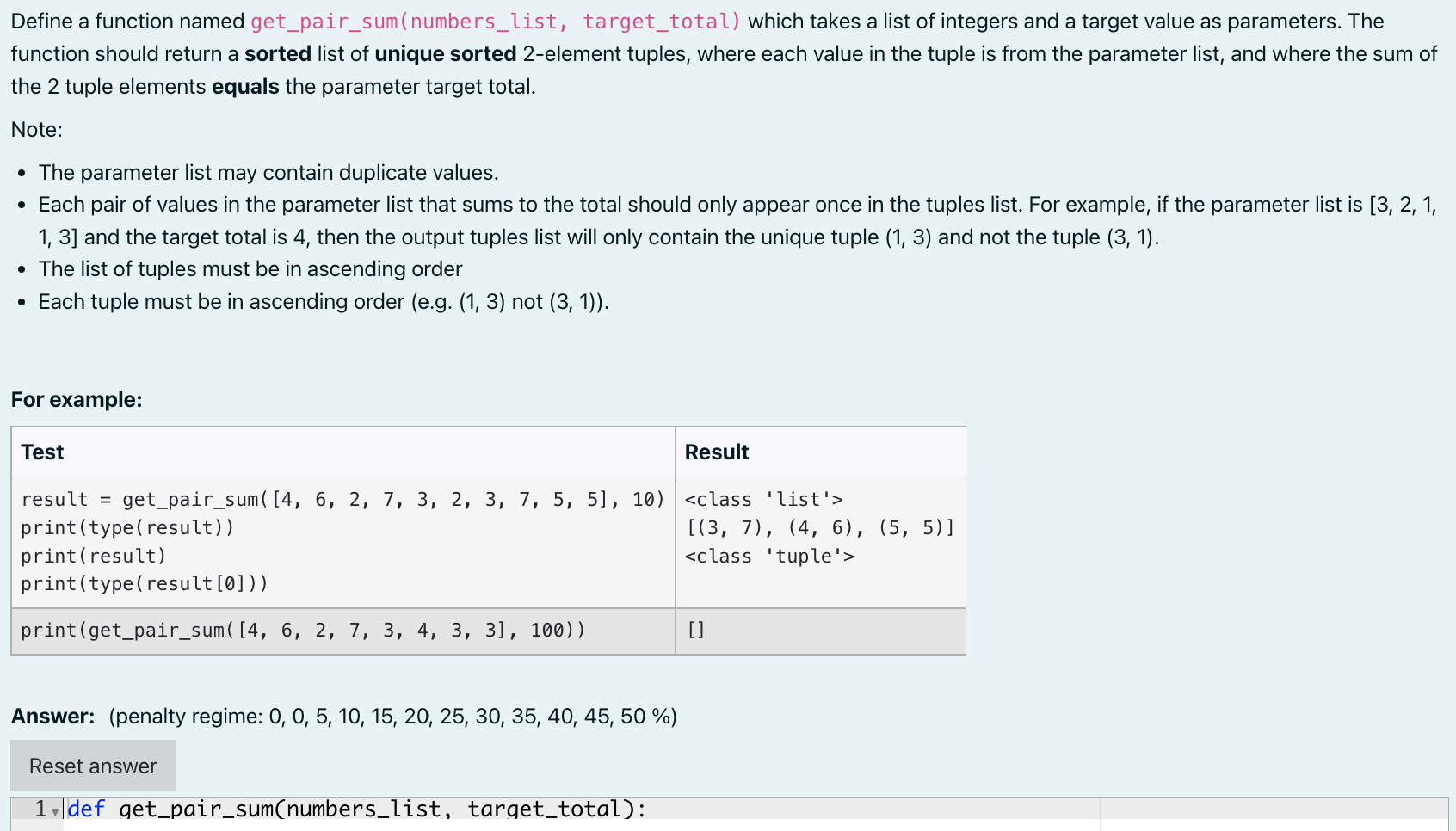Click the Note section label
Image resolution: width=1456 pixels, height=831 pixels.
(35, 129)
